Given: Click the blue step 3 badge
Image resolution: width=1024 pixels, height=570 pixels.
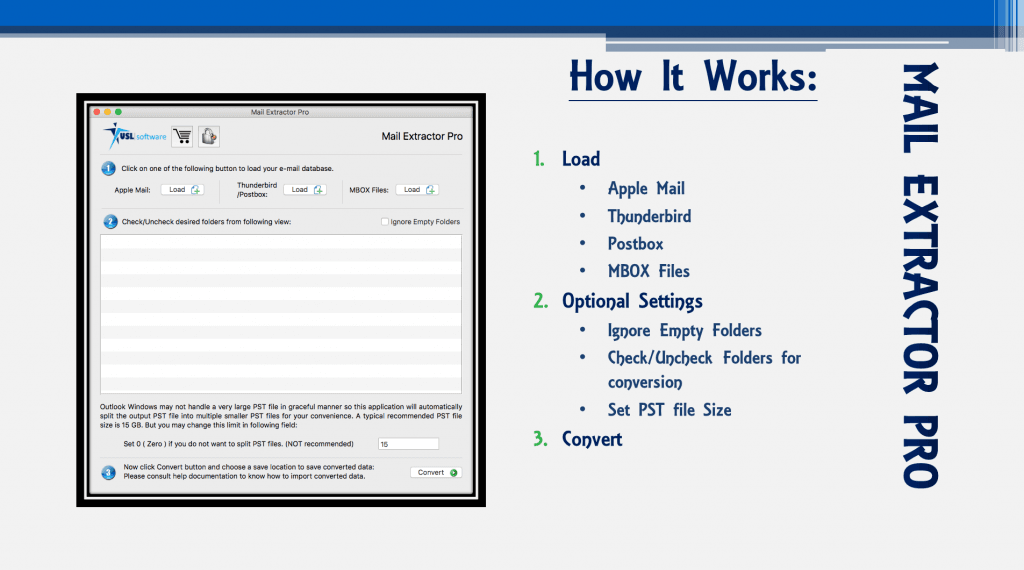Looking at the screenshot, I should pos(108,472).
